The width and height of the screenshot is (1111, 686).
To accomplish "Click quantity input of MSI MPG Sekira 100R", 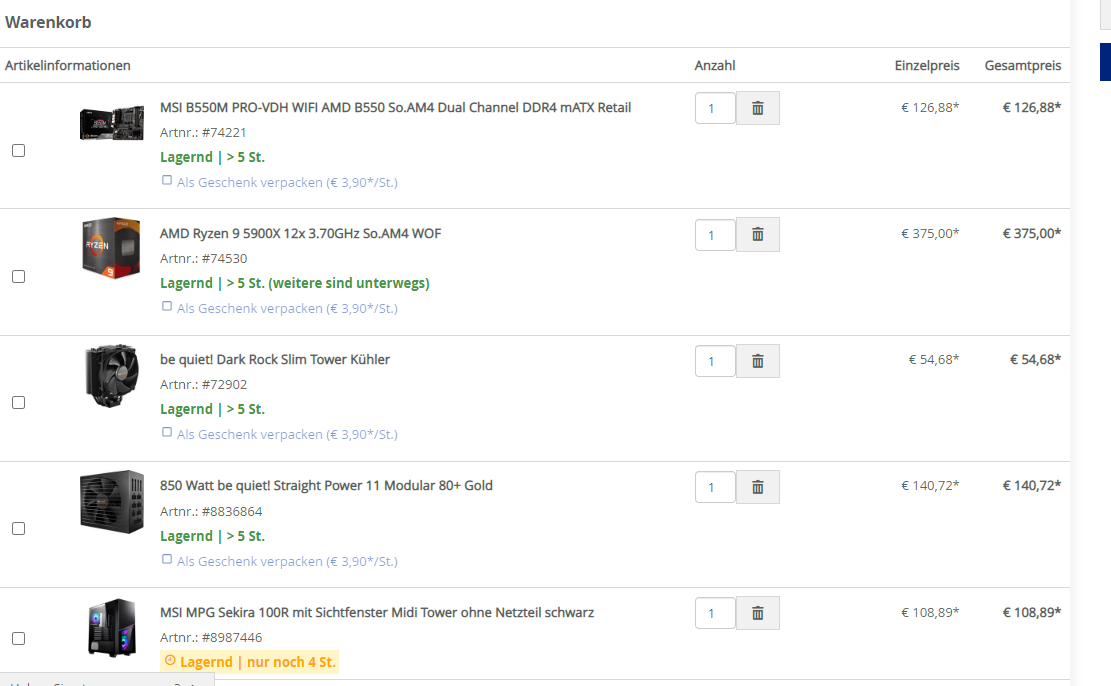I will click(x=715, y=613).
